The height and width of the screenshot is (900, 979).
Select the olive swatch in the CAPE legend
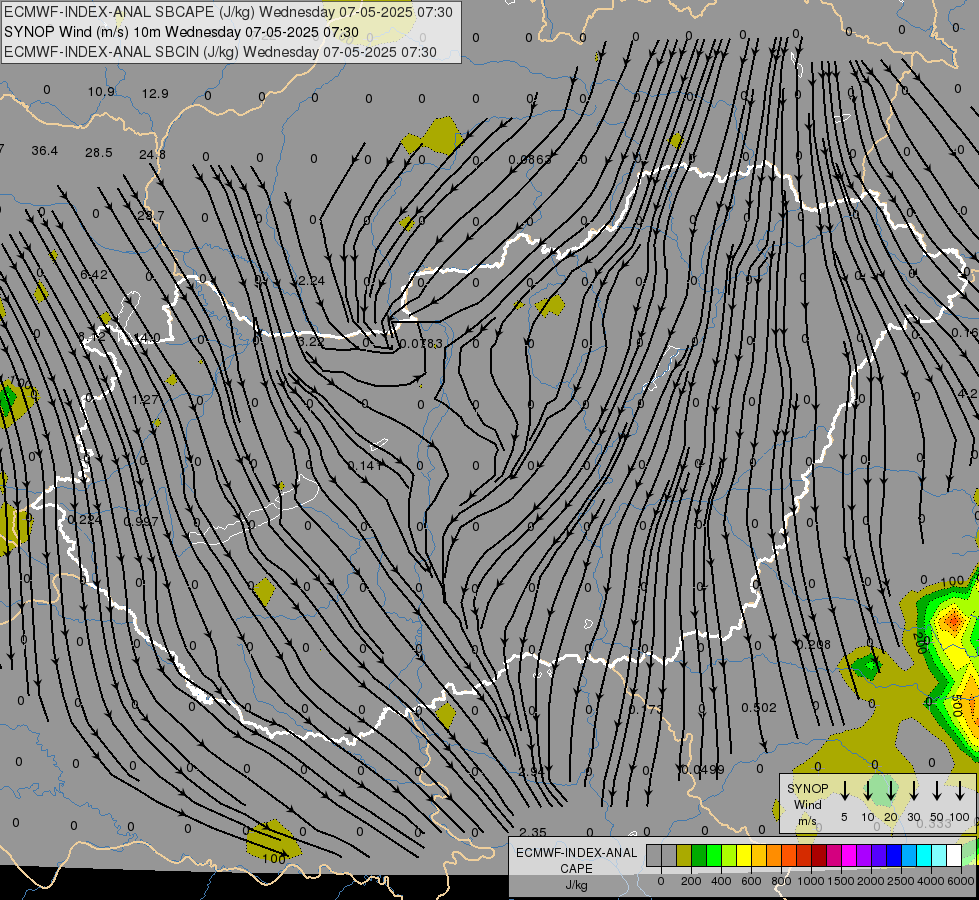(x=684, y=855)
